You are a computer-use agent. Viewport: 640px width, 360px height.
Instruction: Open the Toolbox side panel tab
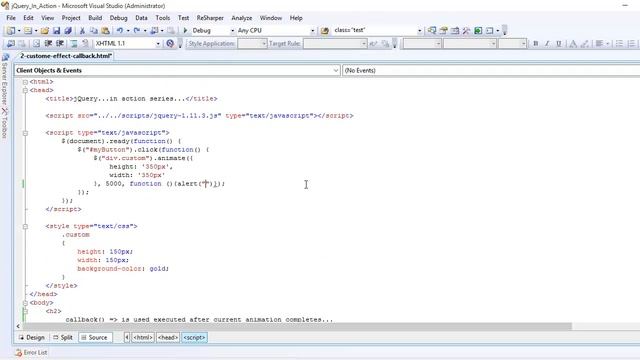(4, 122)
